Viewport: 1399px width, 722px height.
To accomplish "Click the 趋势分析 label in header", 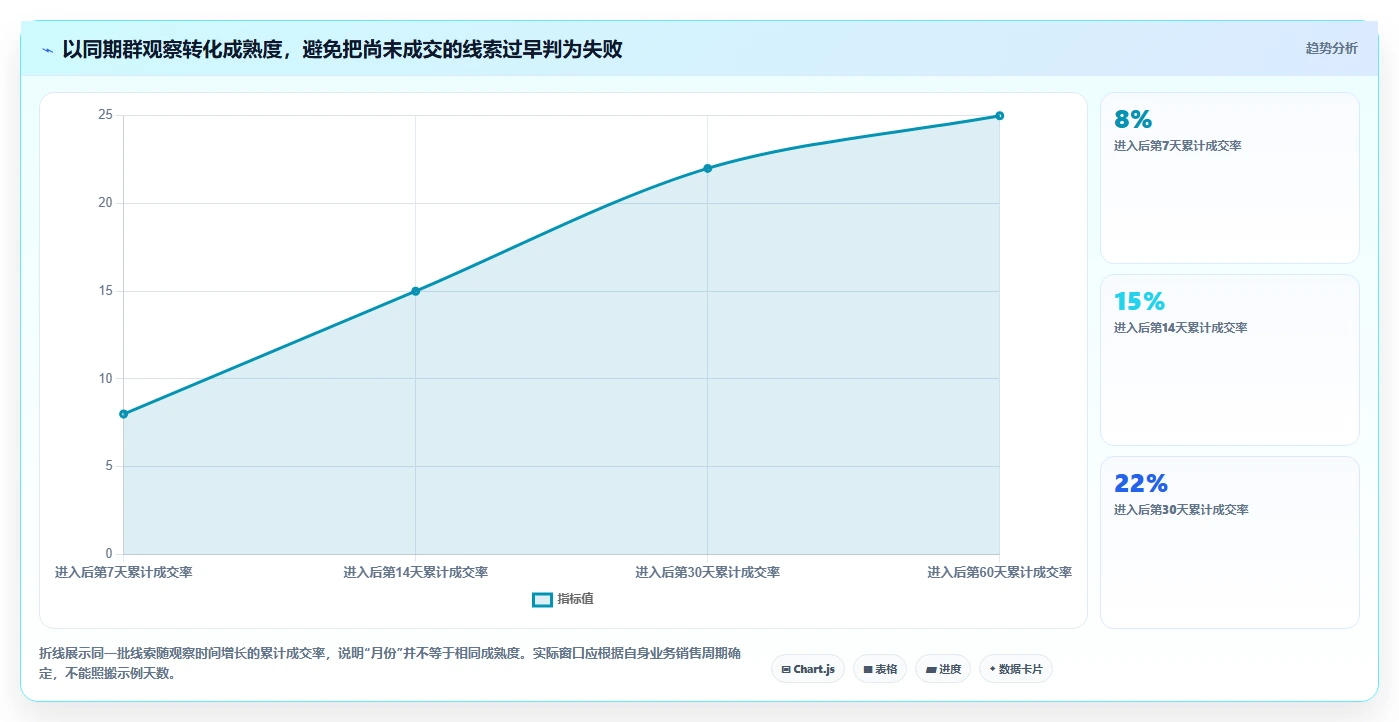I will [x=1331, y=48].
